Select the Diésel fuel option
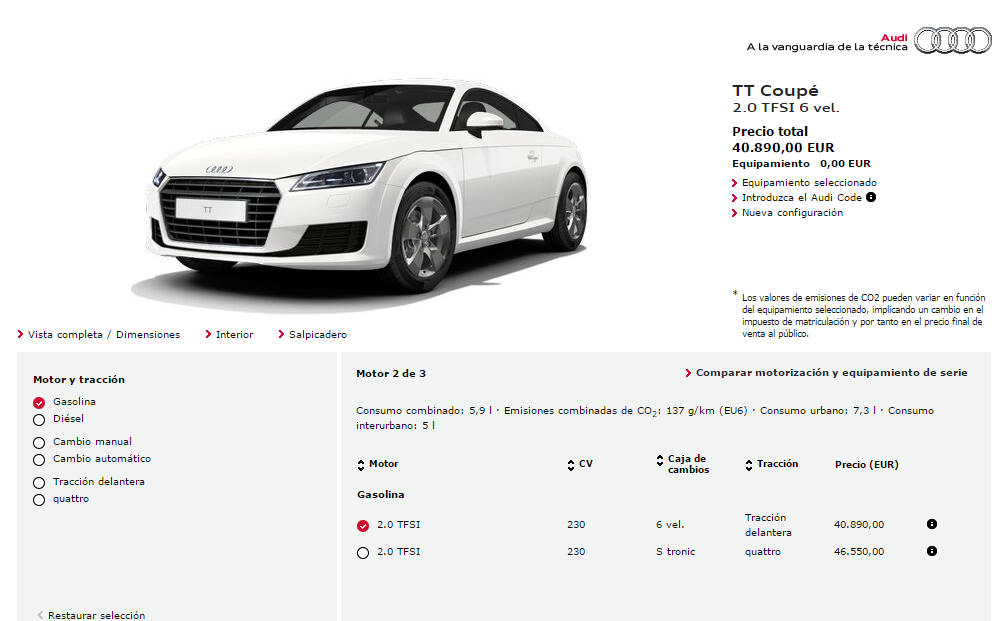 pyautogui.click(x=39, y=420)
